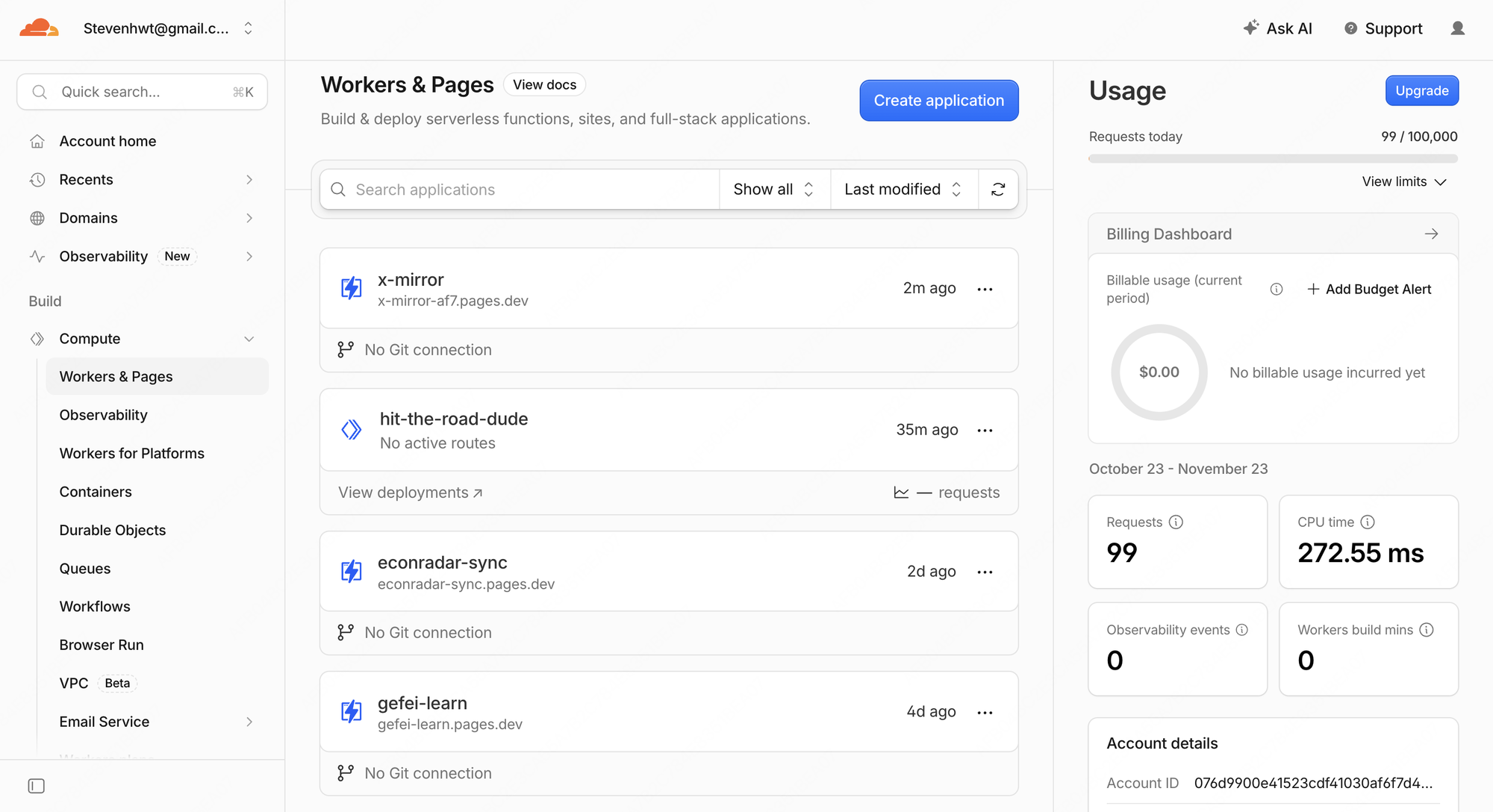The width and height of the screenshot is (1493, 812).
Task: Click Billable usage info icon
Action: [1277, 289]
